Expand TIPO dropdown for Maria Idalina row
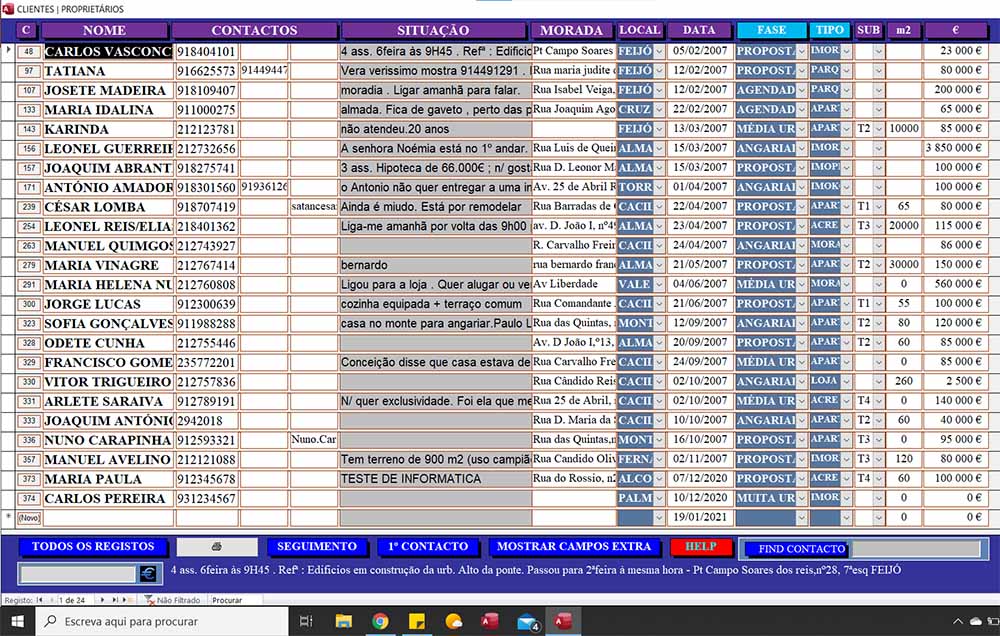Viewport: 1000px width, 636px height. point(846,109)
